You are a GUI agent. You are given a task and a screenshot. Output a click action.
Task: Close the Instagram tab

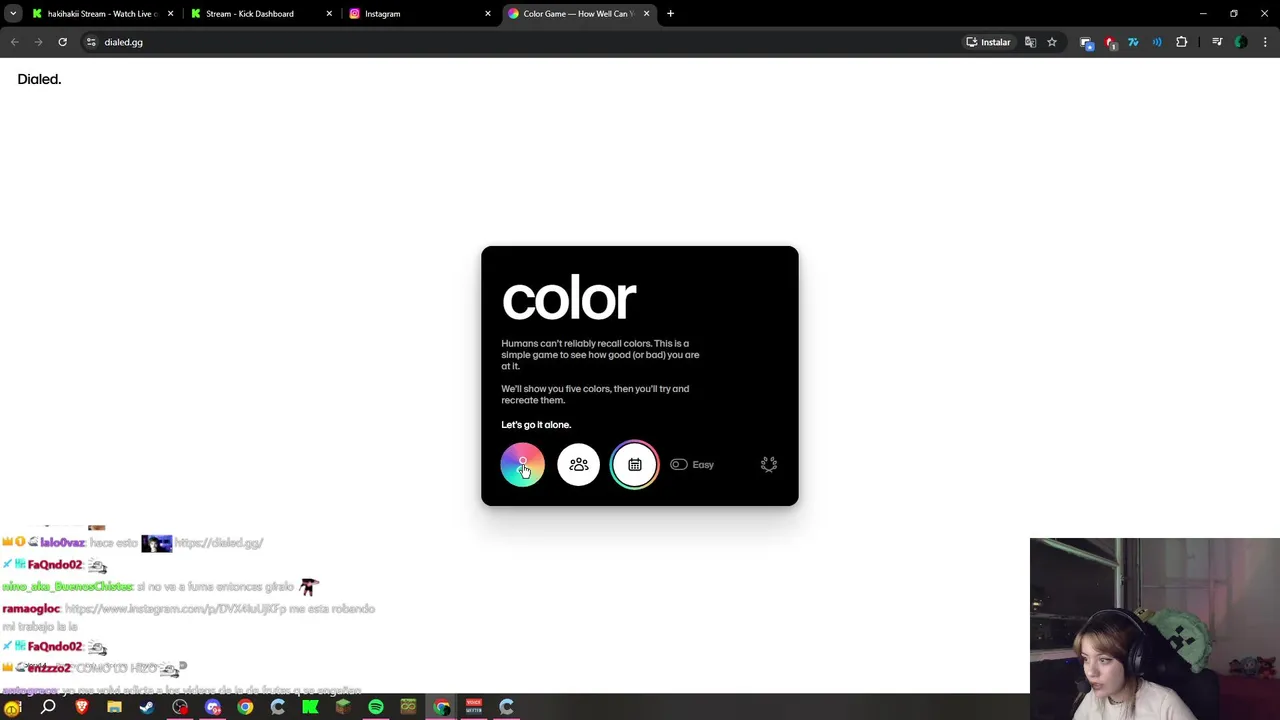488,14
